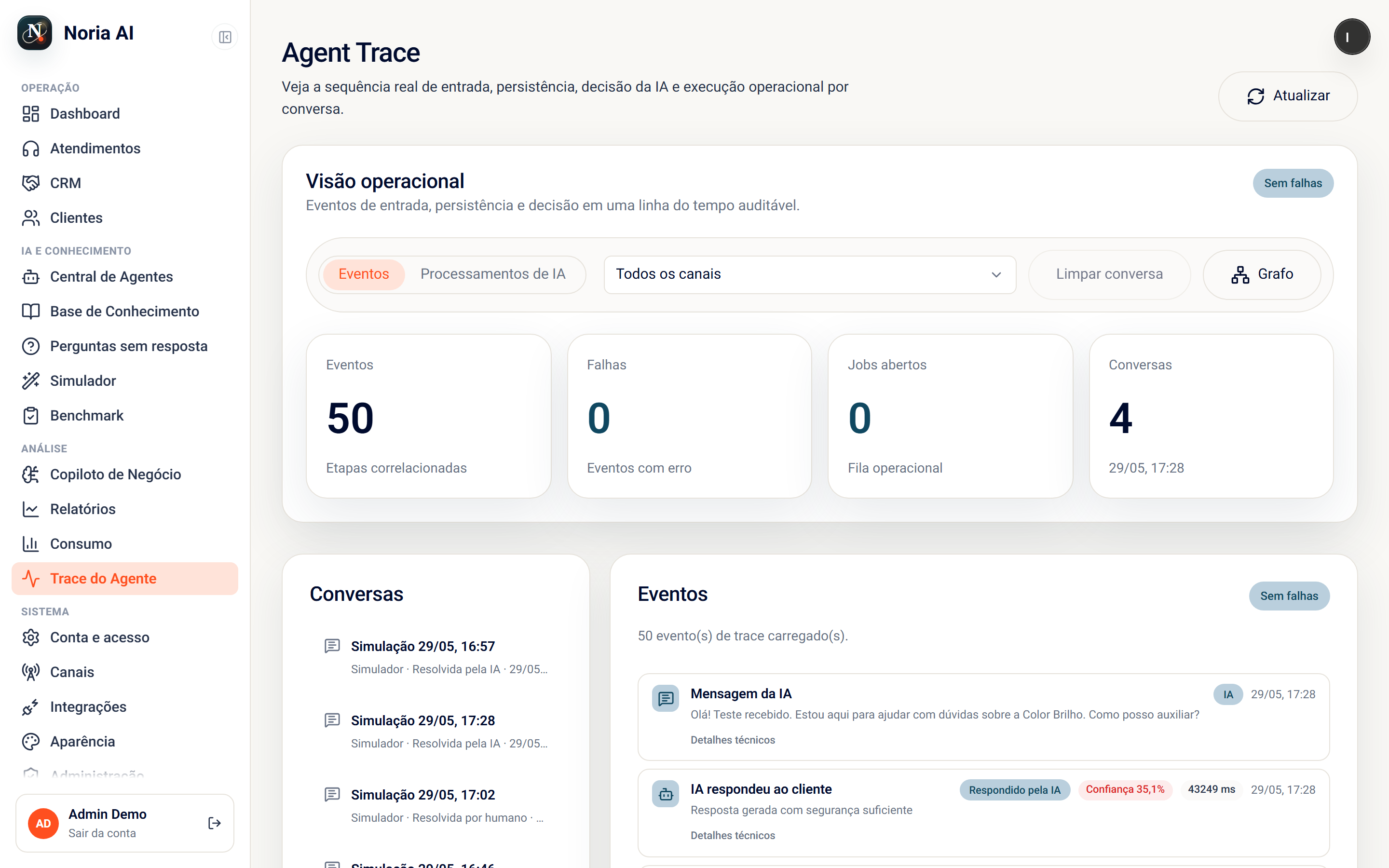
Task: Select Trace do Agente activity icon
Action: click(x=30, y=579)
